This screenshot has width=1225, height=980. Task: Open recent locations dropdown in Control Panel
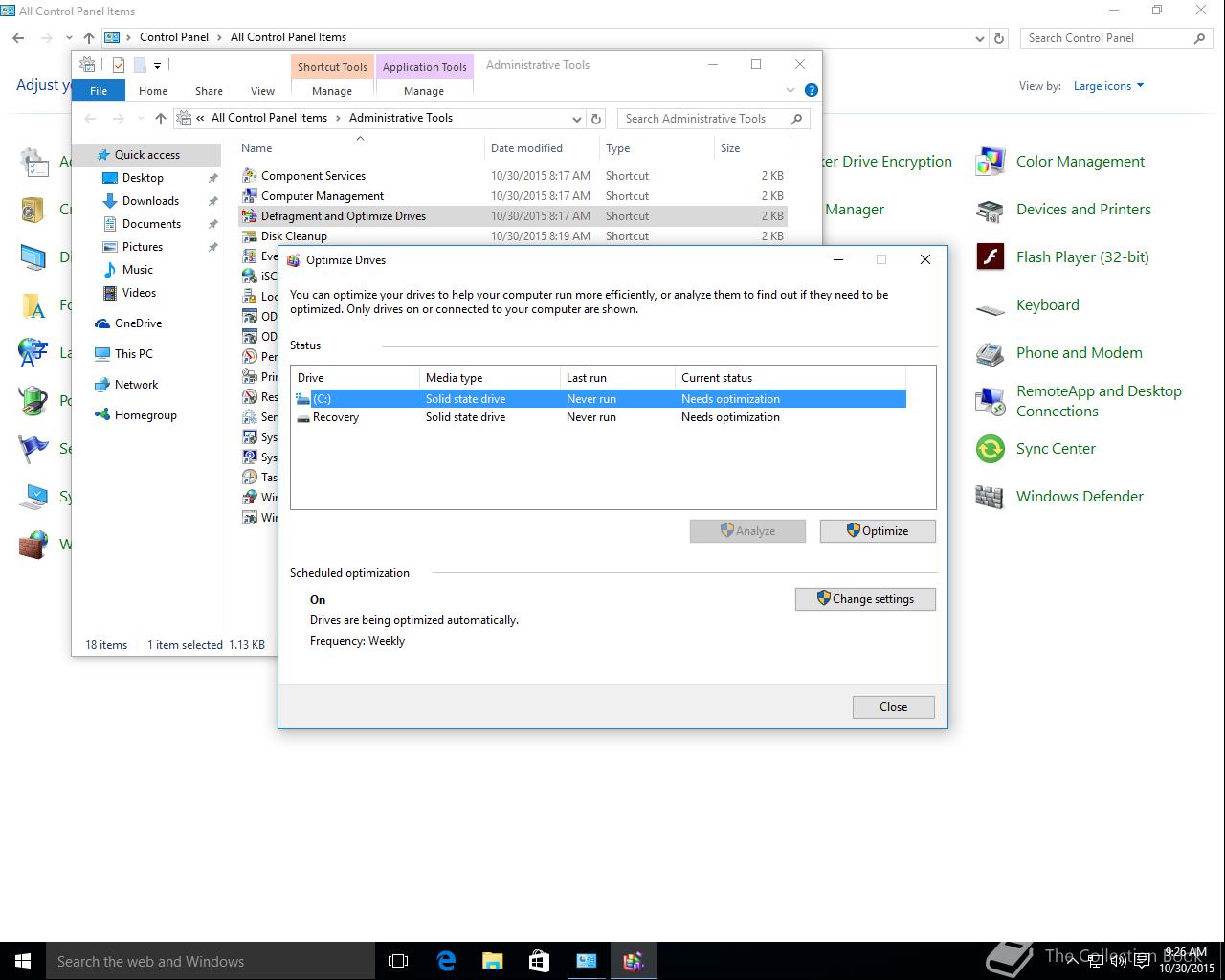69,38
